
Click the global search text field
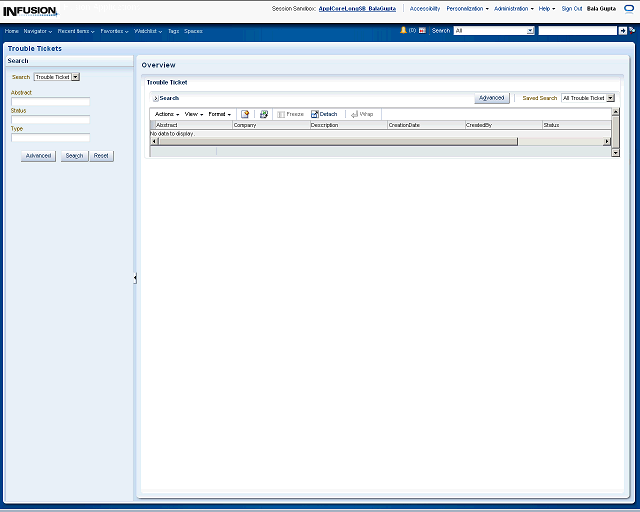coord(578,31)
